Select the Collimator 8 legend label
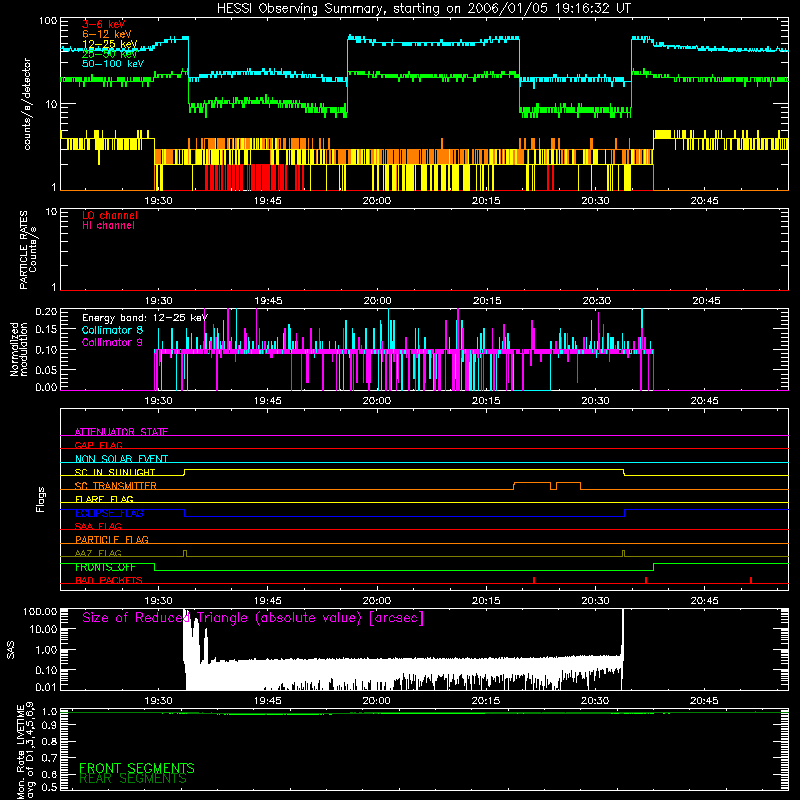Viewport: 800px width, 800px height. pyautogui.click(x=112, y=330)
